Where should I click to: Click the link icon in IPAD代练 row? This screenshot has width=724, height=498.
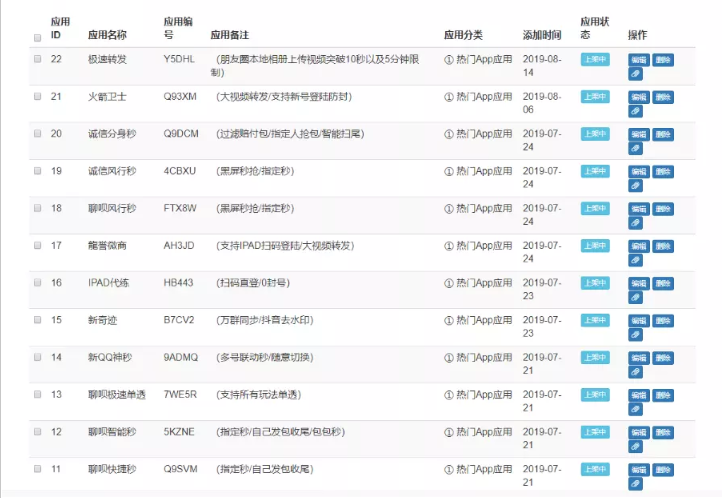pyautogui.click(x=635, y=297)
